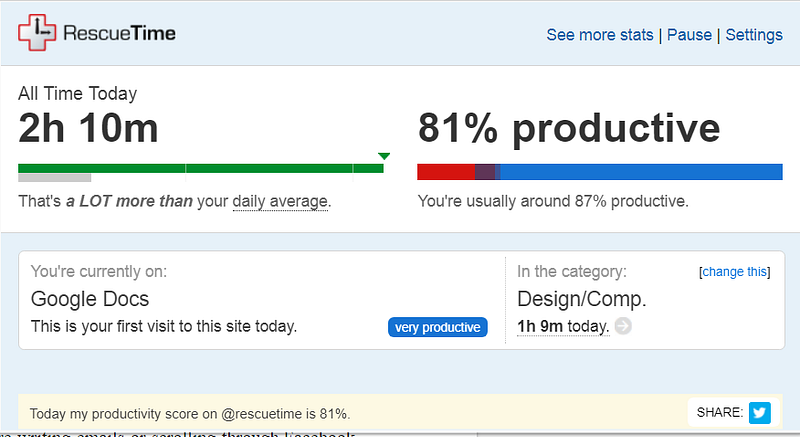Pause RescueTime tracking

[x=689, y=35]
